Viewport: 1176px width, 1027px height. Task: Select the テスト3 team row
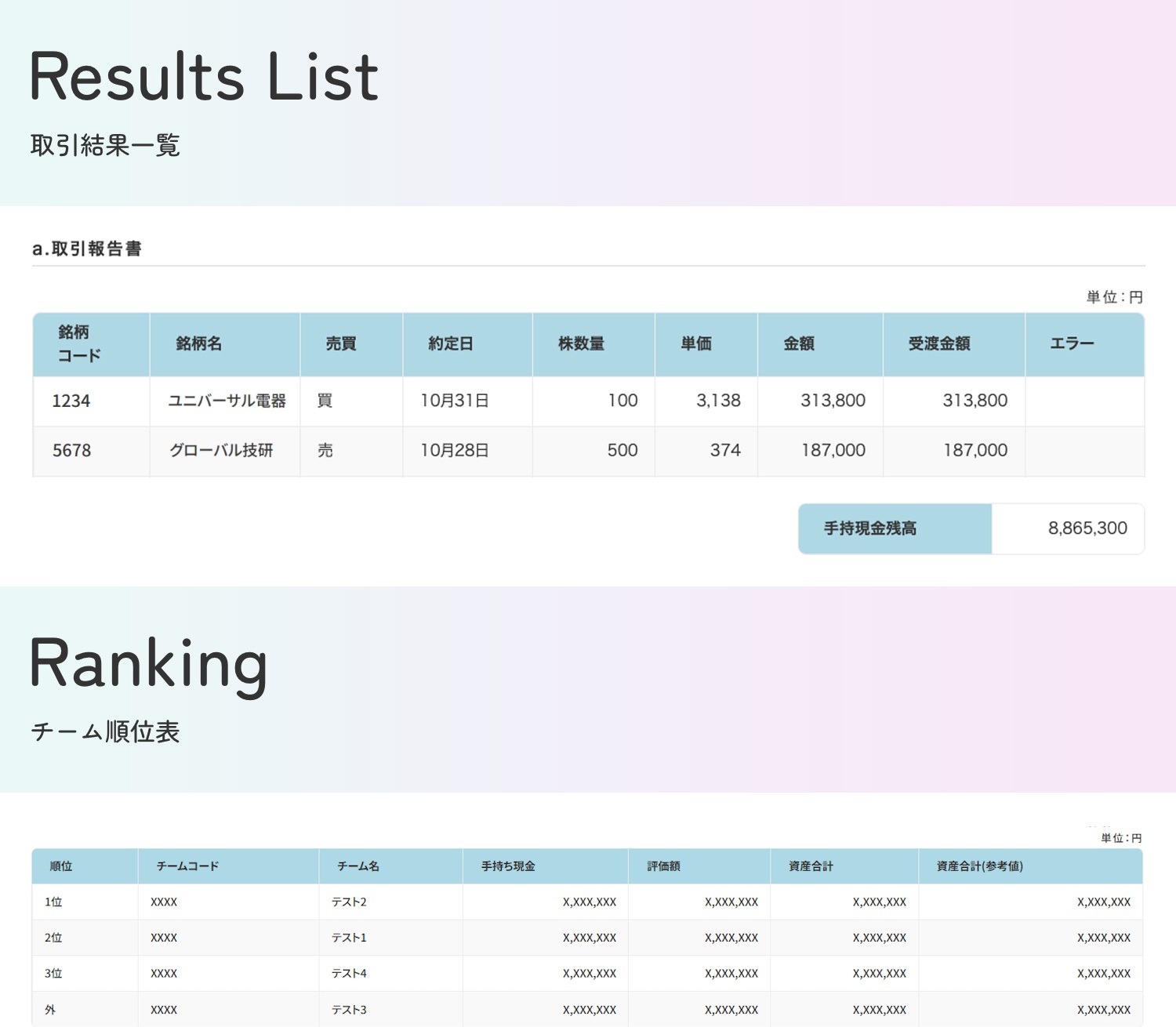tap(349, 1010)
